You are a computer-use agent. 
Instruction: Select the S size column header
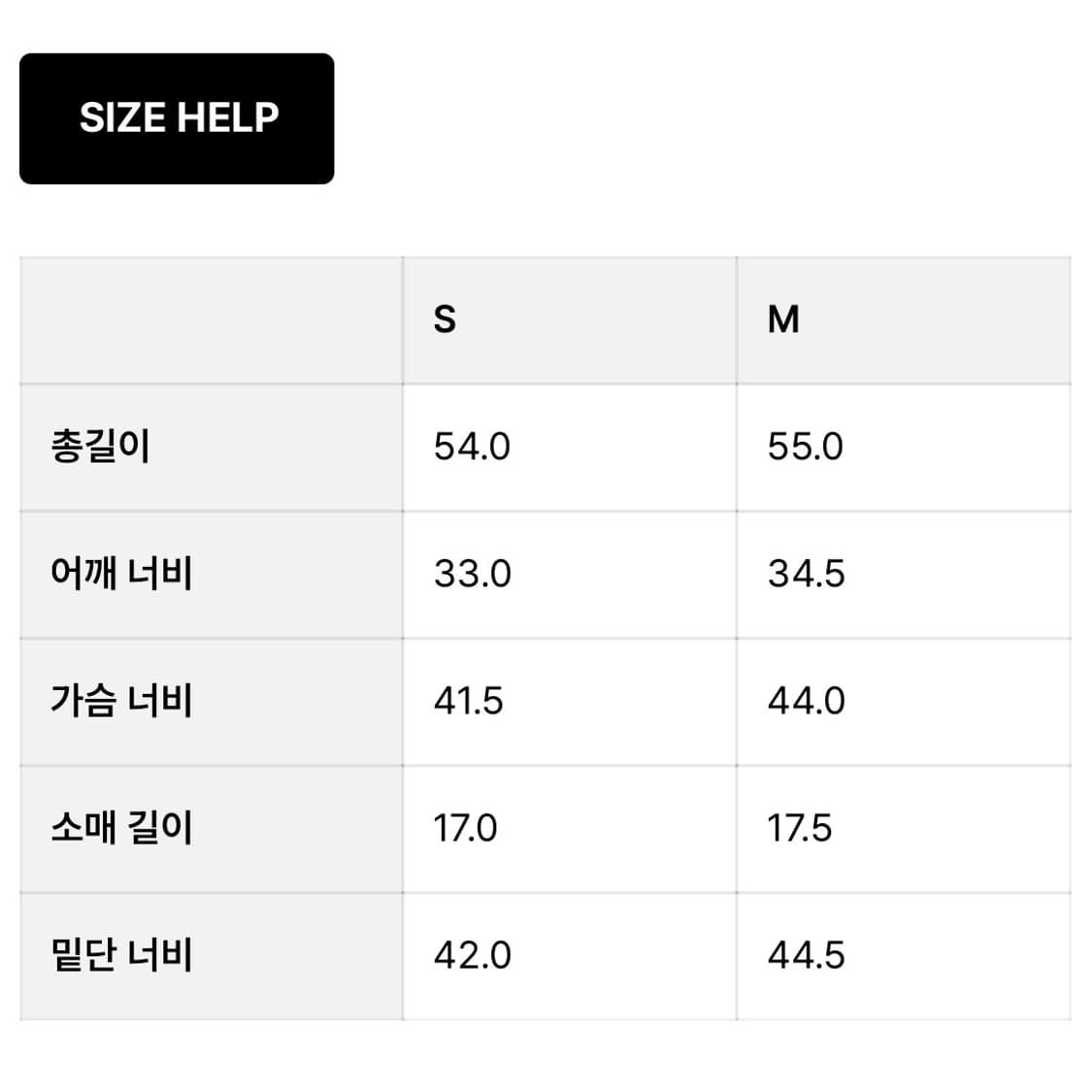click(445, 319)
